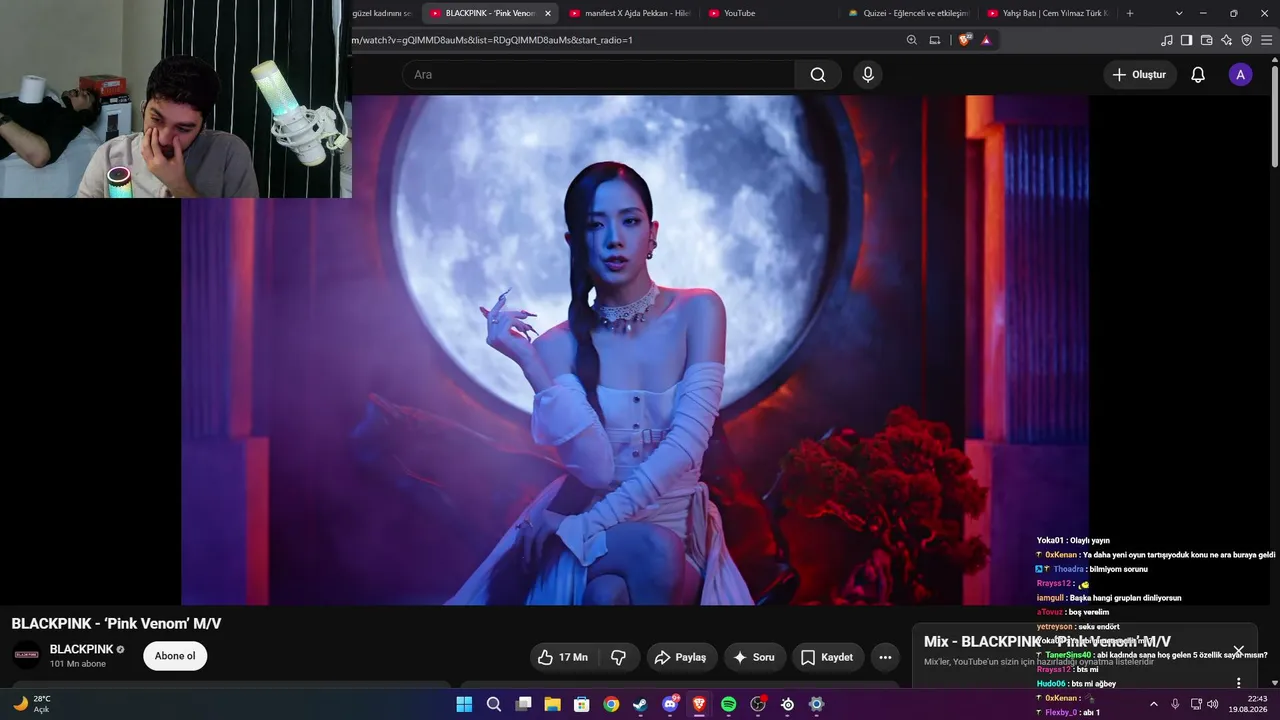Save the video with Kaydet
This screenshot has height=720, width=1280.
[x=827, y=657]
